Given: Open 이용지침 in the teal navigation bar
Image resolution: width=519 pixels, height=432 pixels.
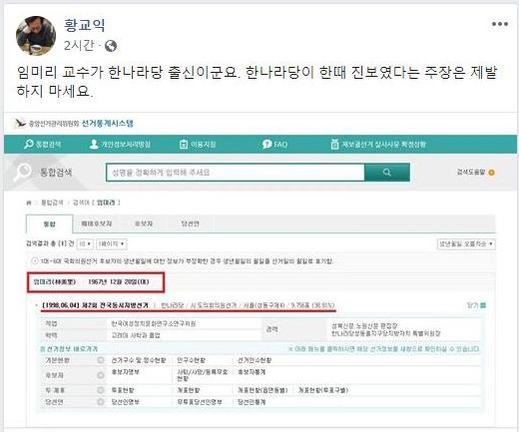Looking at the screenshot, I should tap(203, 144).
